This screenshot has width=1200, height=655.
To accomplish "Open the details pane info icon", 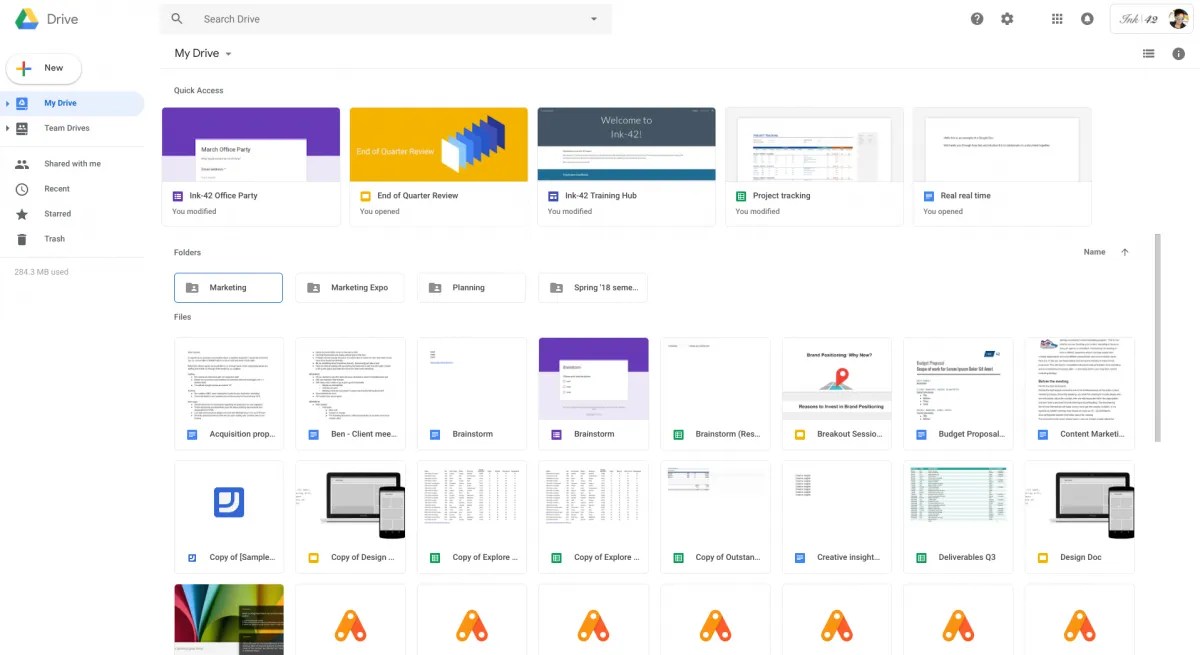I will pos(1179,53).
